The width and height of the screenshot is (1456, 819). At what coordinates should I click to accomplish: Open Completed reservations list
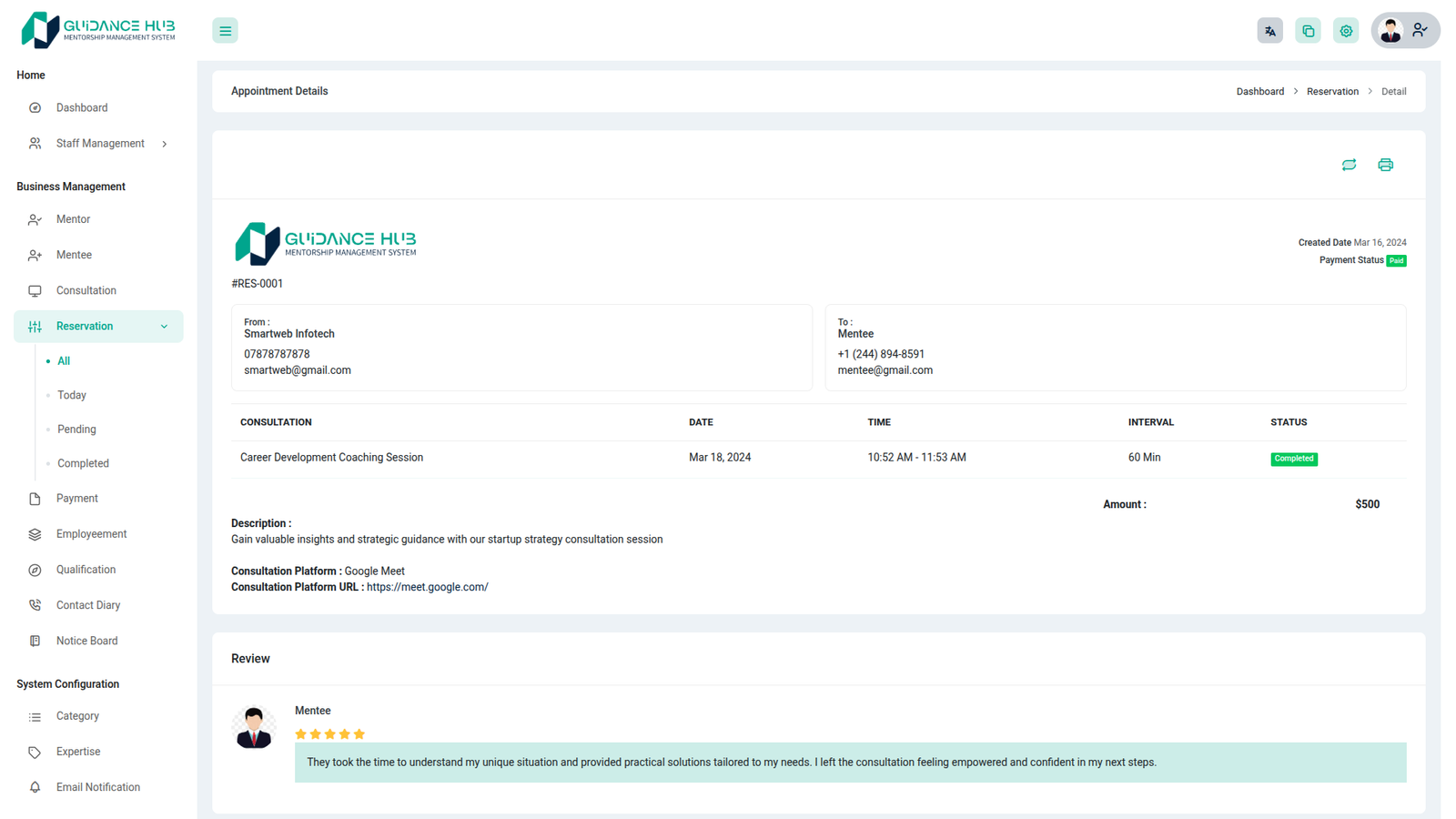pos(83,463)
